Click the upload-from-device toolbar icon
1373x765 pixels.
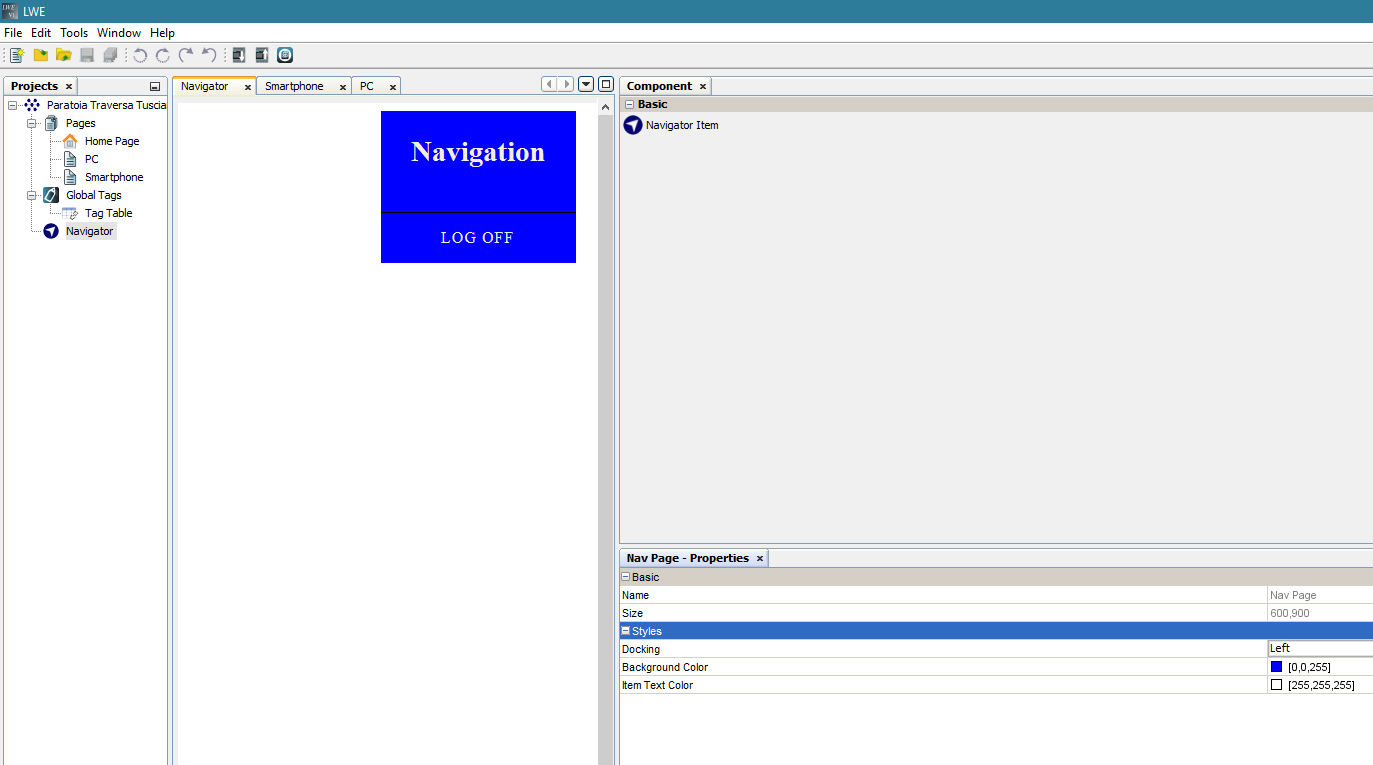[x=262, y=55]
